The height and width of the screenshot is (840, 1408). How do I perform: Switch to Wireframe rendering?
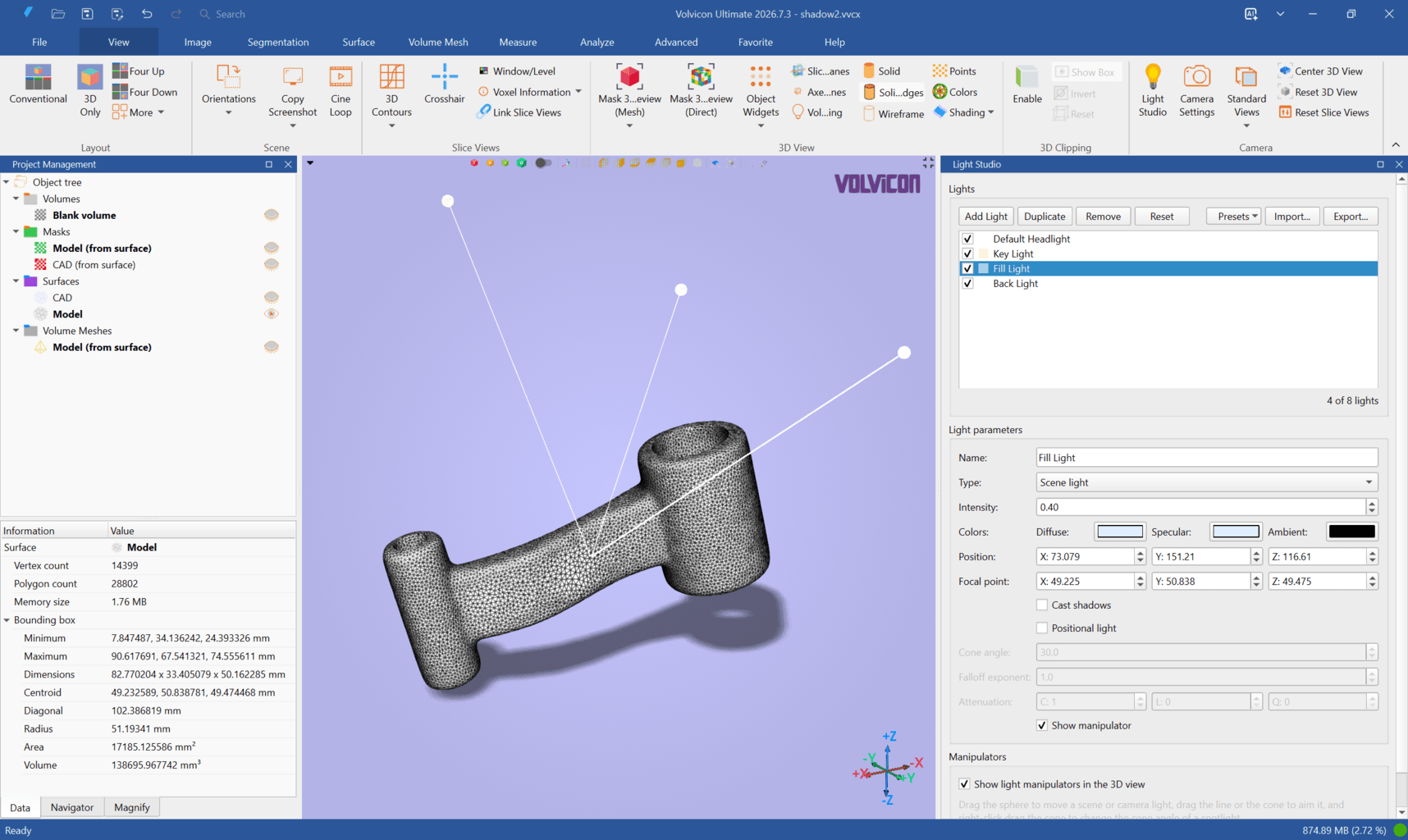[x=894, y=114]
